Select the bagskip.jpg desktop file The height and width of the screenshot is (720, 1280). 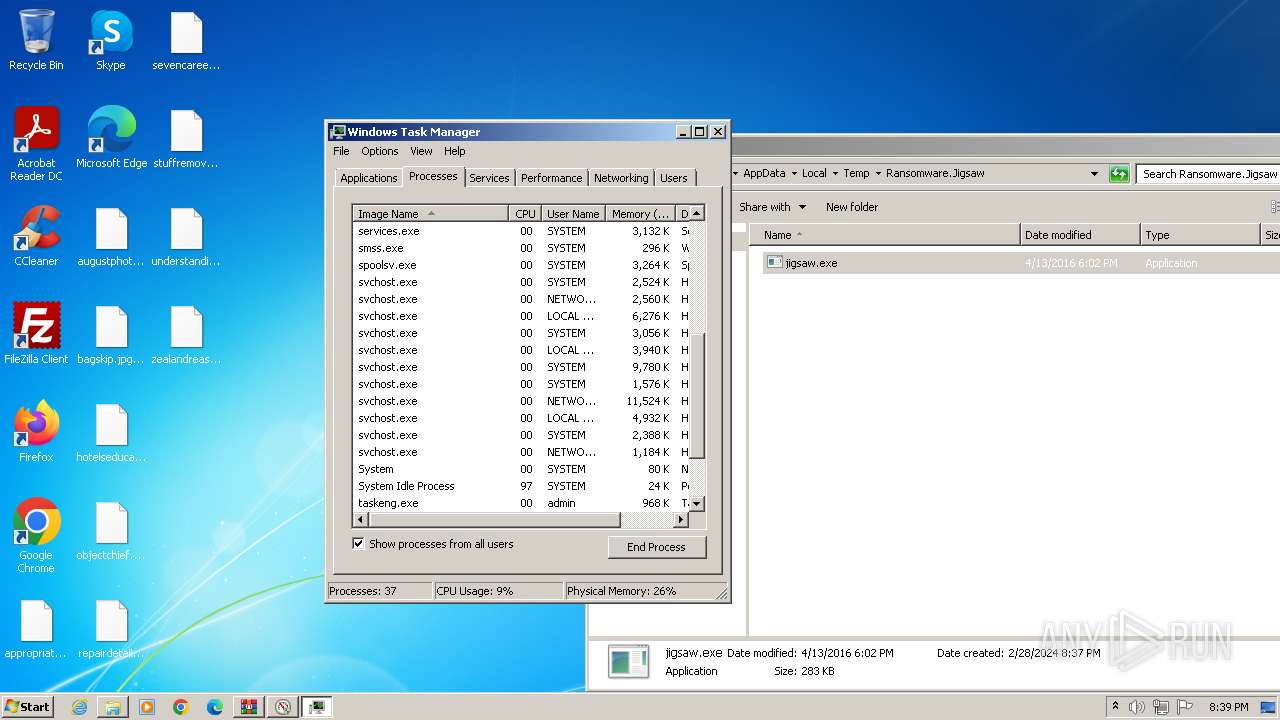pyautogui.click(x=111, y=334)
